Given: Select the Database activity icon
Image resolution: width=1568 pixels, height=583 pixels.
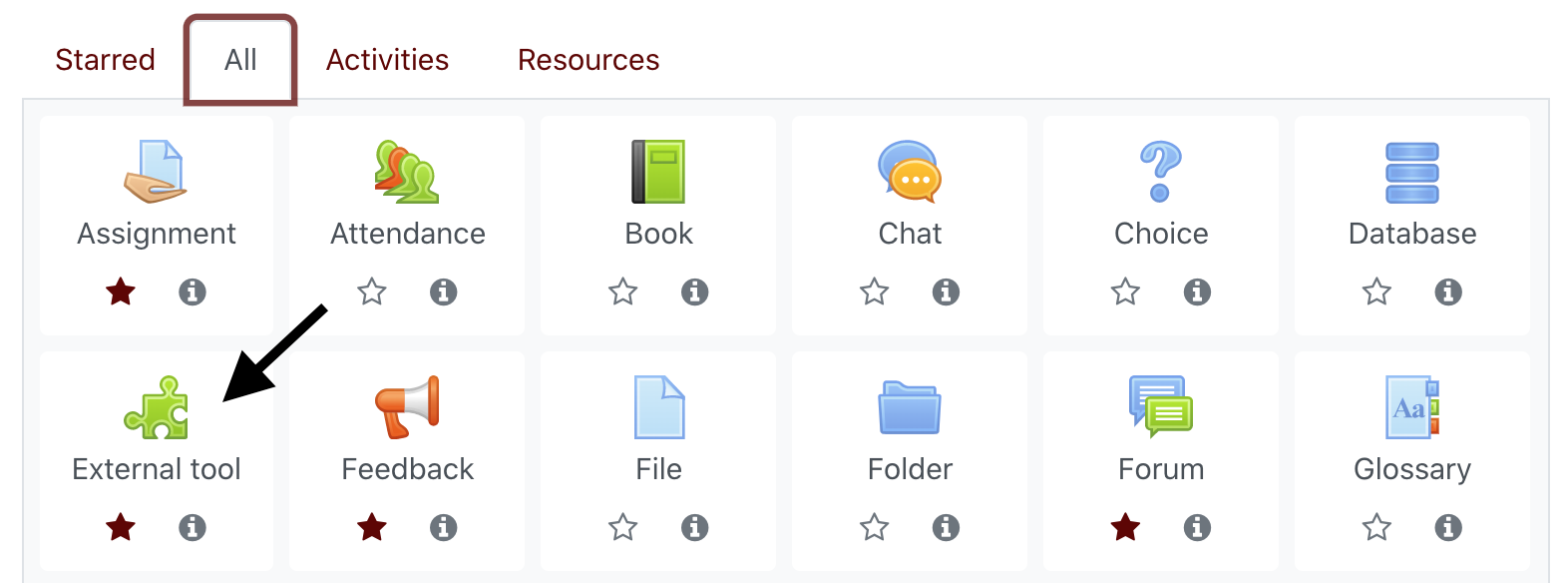Looking at the screenshot, I should point(1412,172).
